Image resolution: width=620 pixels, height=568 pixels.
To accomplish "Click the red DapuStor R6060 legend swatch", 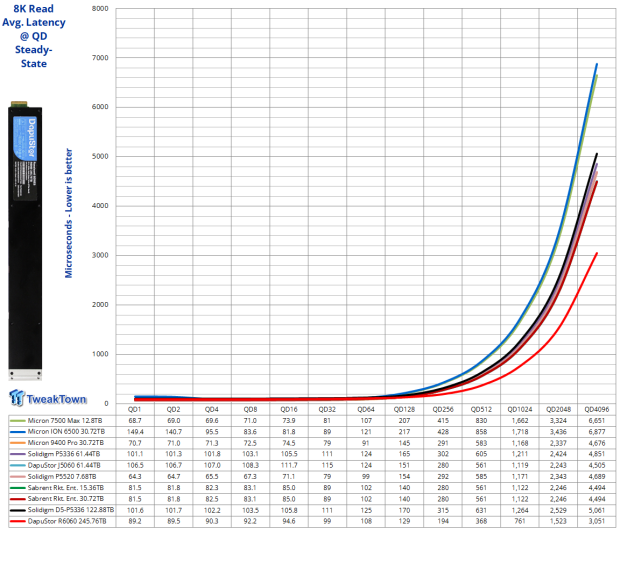I will click(17, 521).
